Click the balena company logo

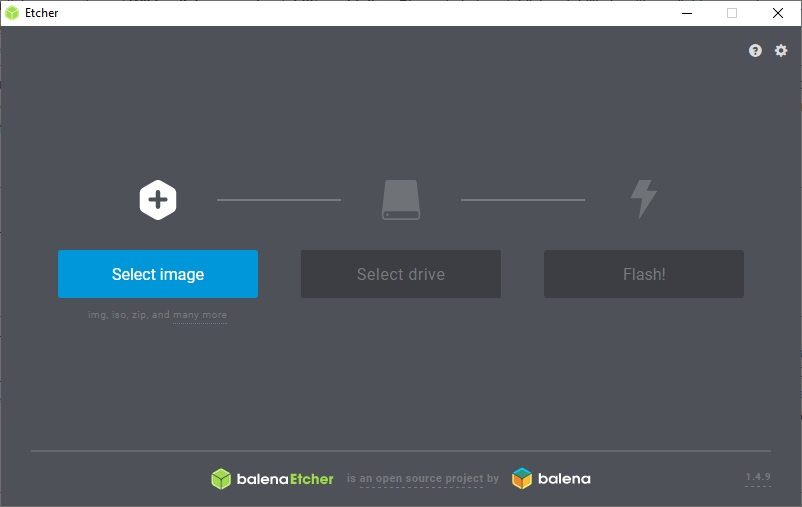(551, 479)
